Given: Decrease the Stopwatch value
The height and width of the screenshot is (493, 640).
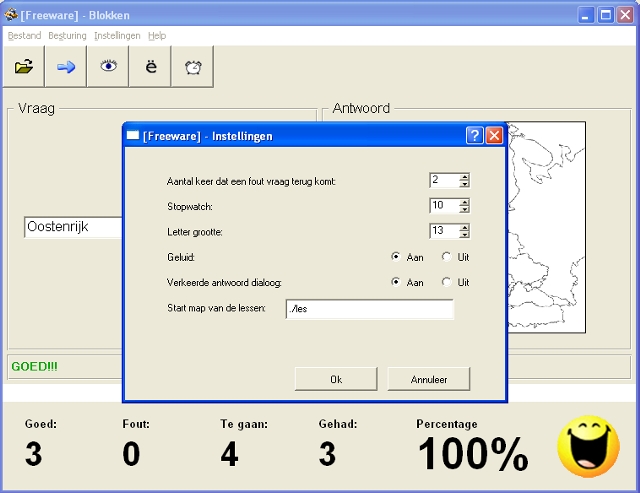Looking at the screenshot, I should [464, 210].
